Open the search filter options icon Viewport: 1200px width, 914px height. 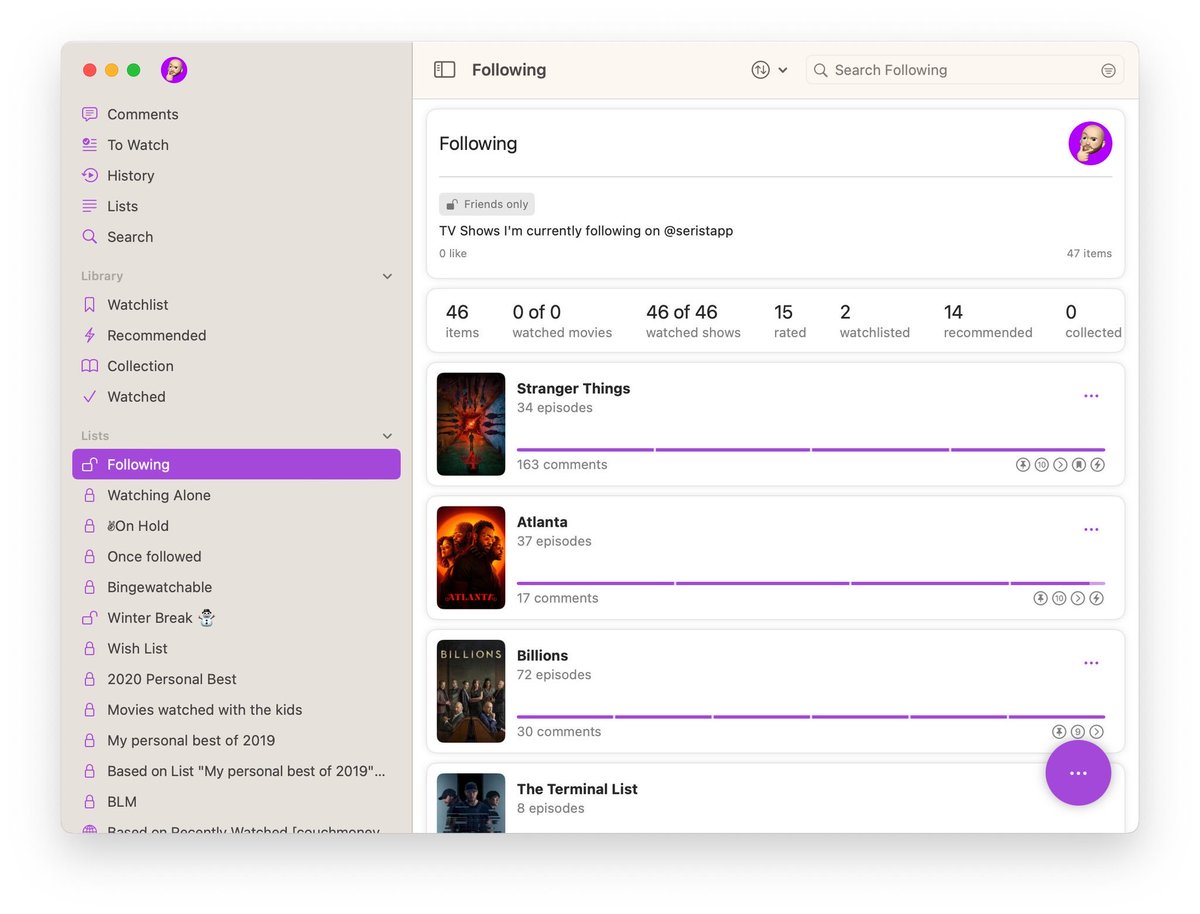[1108, 70]
